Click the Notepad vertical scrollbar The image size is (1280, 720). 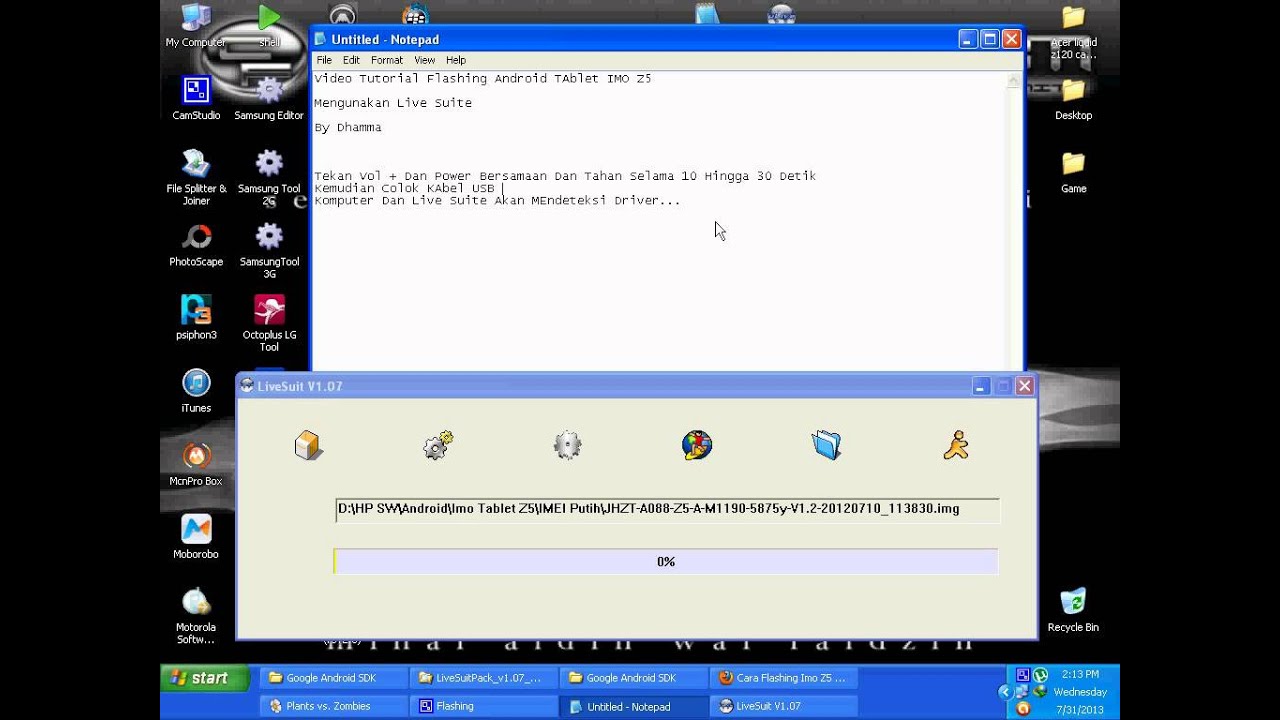pyautogui.click(x=1015, y=220)
